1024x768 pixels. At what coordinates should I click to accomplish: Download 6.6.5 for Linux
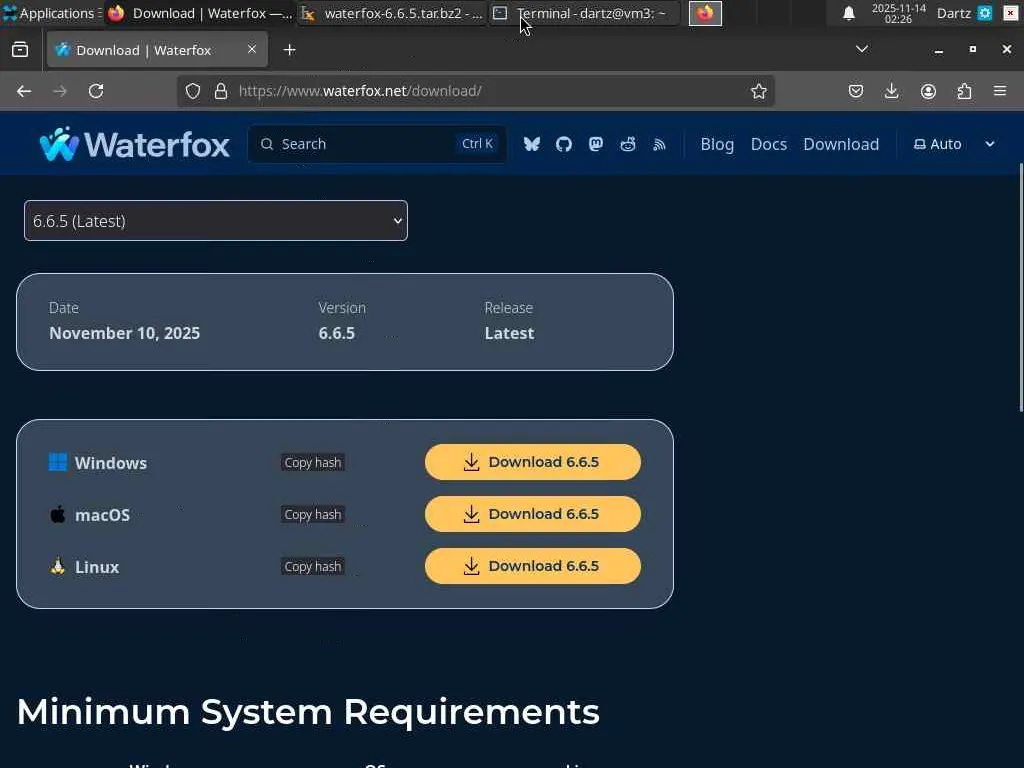[533, 566]
